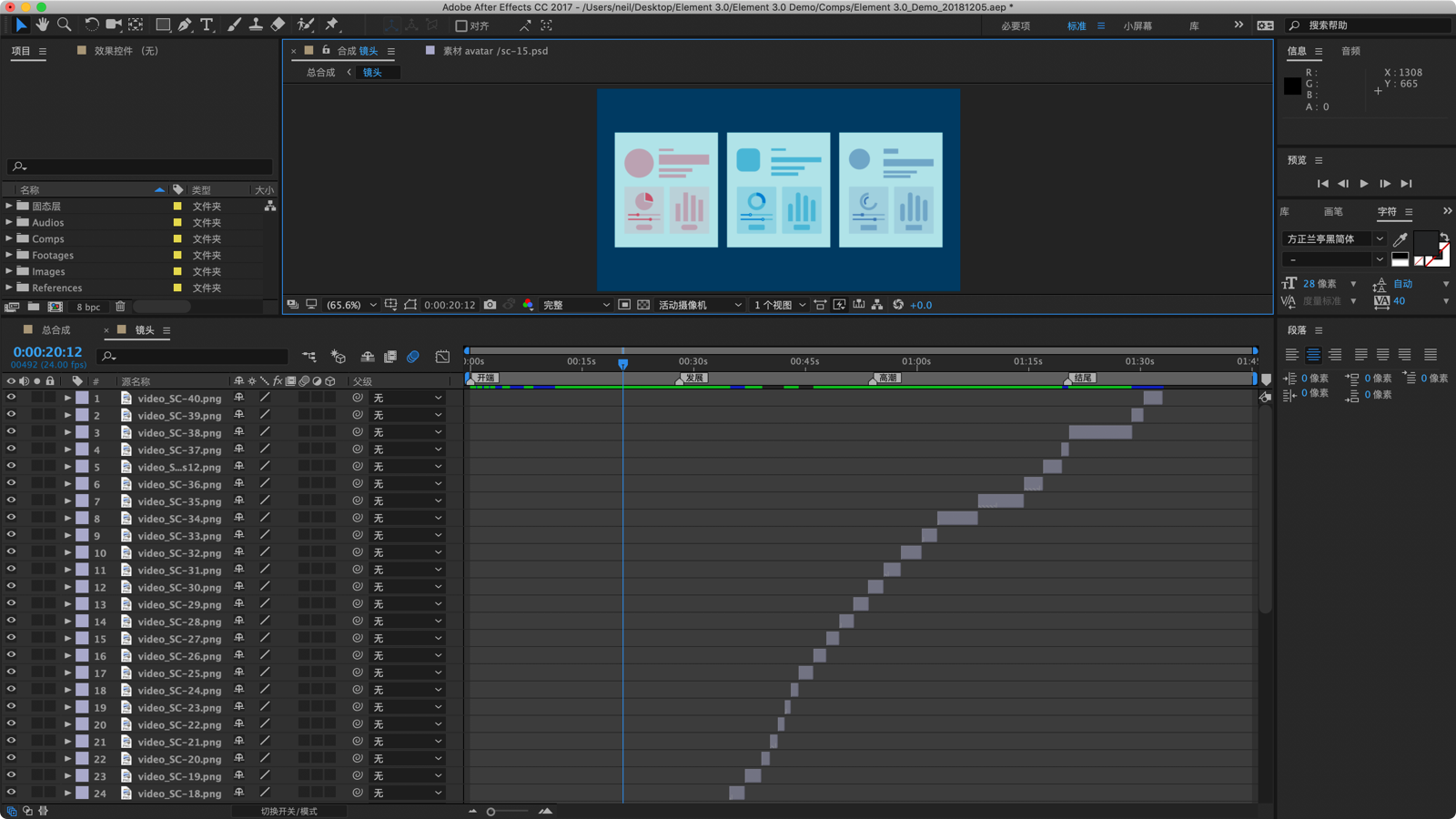Screen dimensions: 1456x819
Task: Enable the 对齐 snapping checkbox
Action: [x=461, y=25]
